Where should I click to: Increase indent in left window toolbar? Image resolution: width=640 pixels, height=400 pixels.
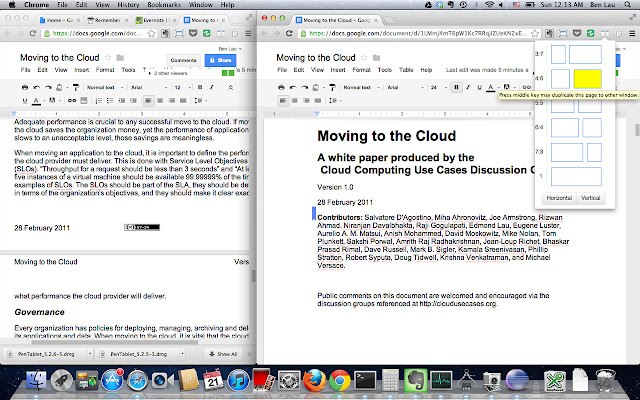[133, 100]
